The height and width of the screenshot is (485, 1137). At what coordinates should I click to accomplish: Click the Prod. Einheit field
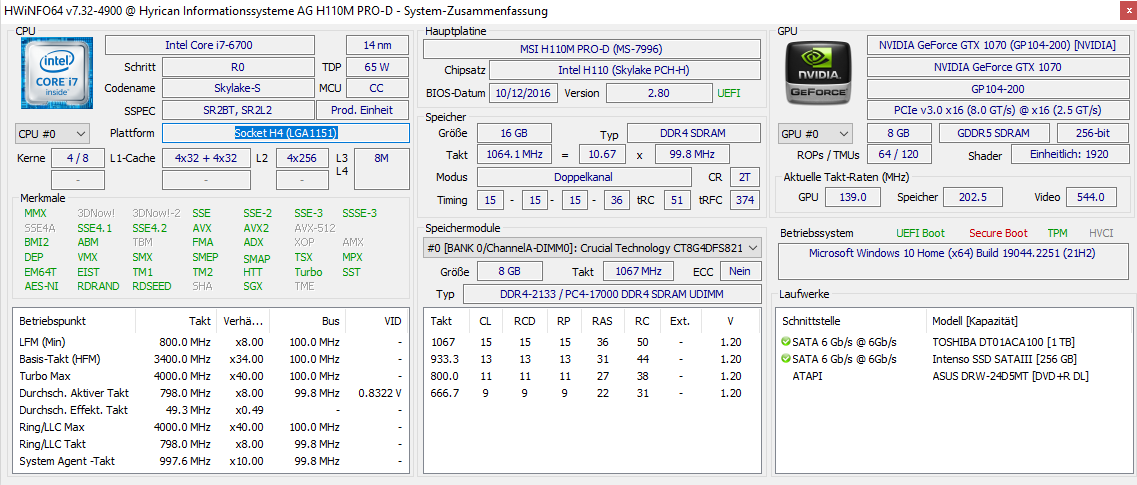coord(362,110)
